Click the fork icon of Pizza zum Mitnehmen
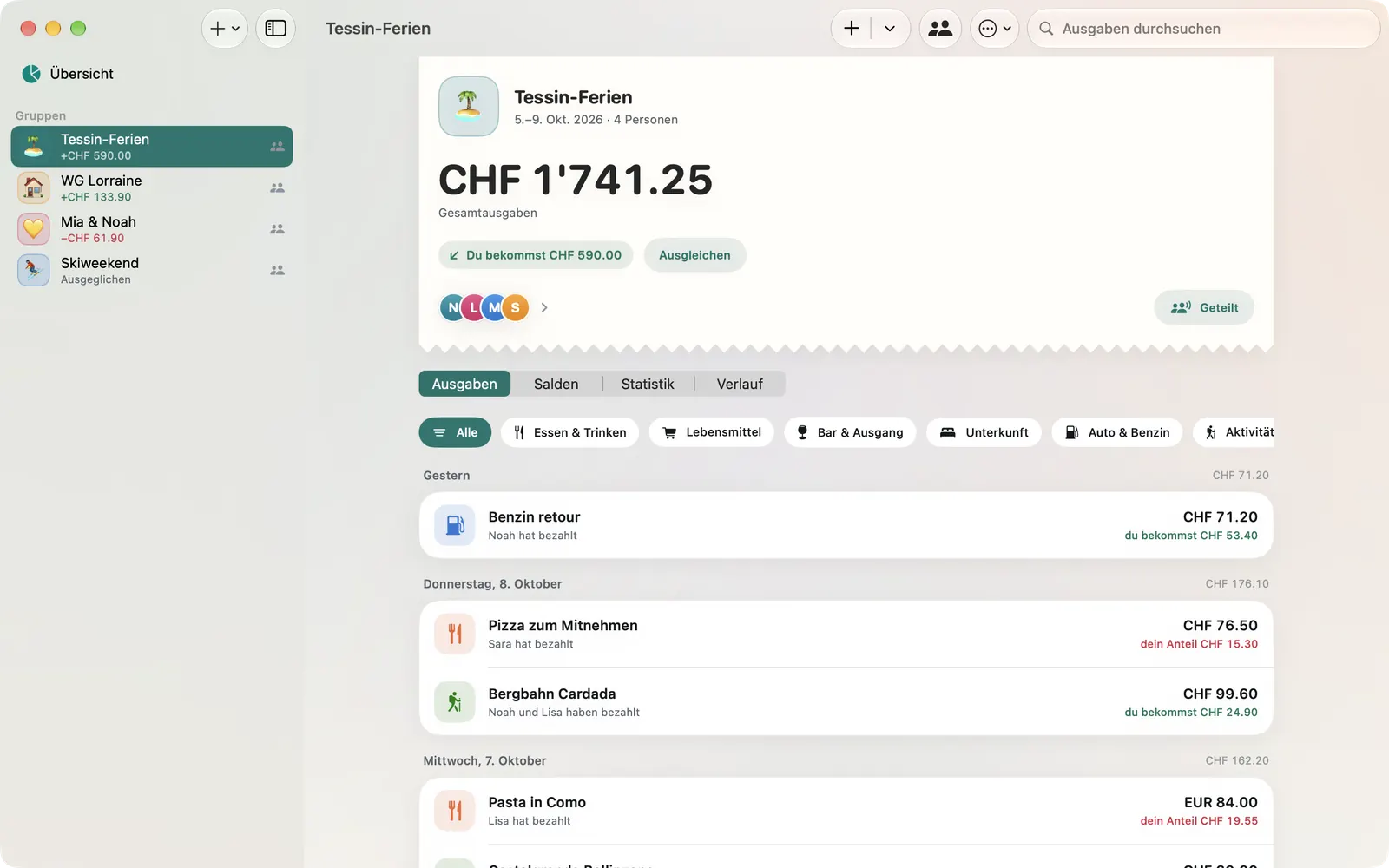1389x868 pixels. (455, 634)
